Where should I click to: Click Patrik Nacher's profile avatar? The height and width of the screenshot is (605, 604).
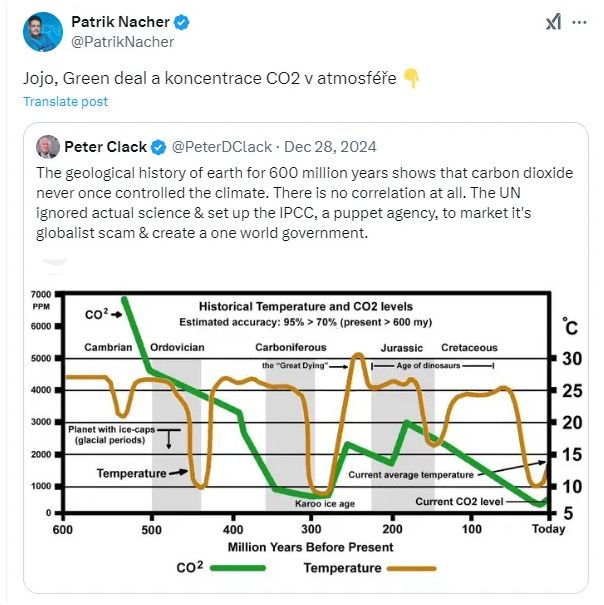pyautogui.click(x=41, y=31)
